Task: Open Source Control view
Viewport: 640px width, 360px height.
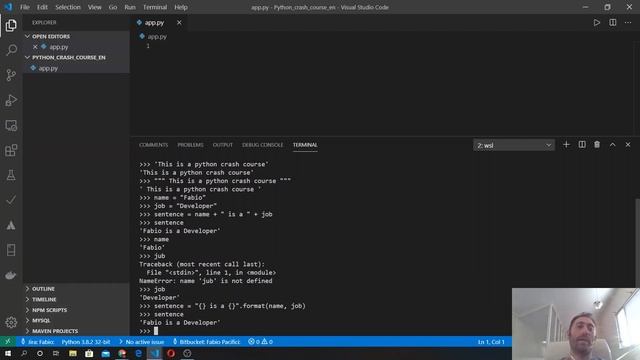Action: tap(11, 75)
